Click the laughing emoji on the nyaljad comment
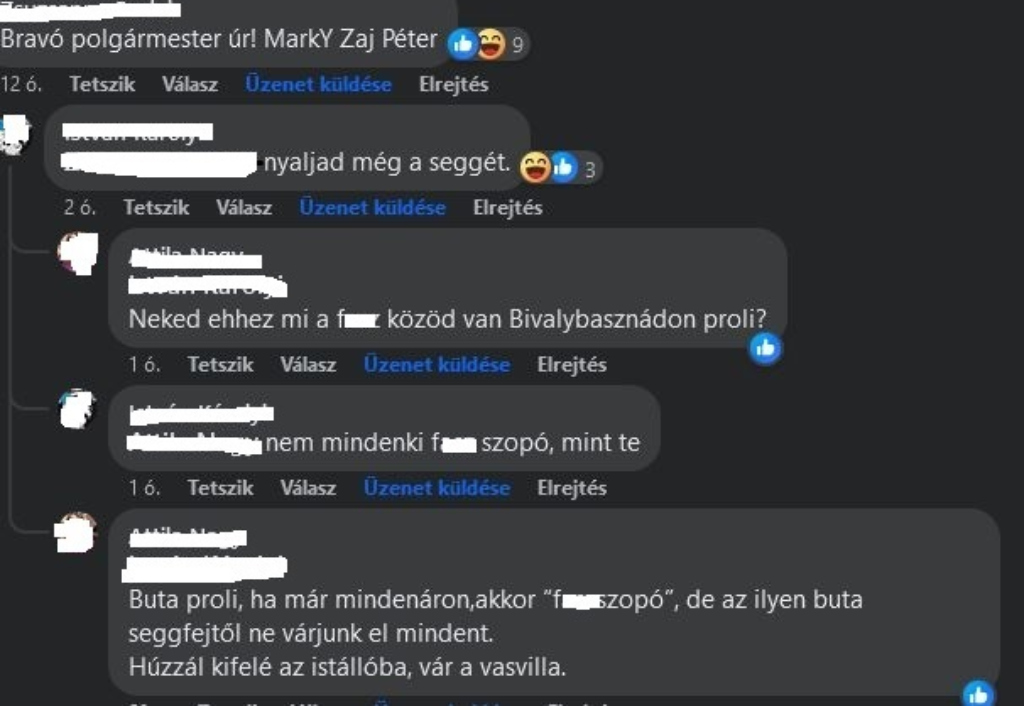The image size is (1024, 706). click(535, 167)
